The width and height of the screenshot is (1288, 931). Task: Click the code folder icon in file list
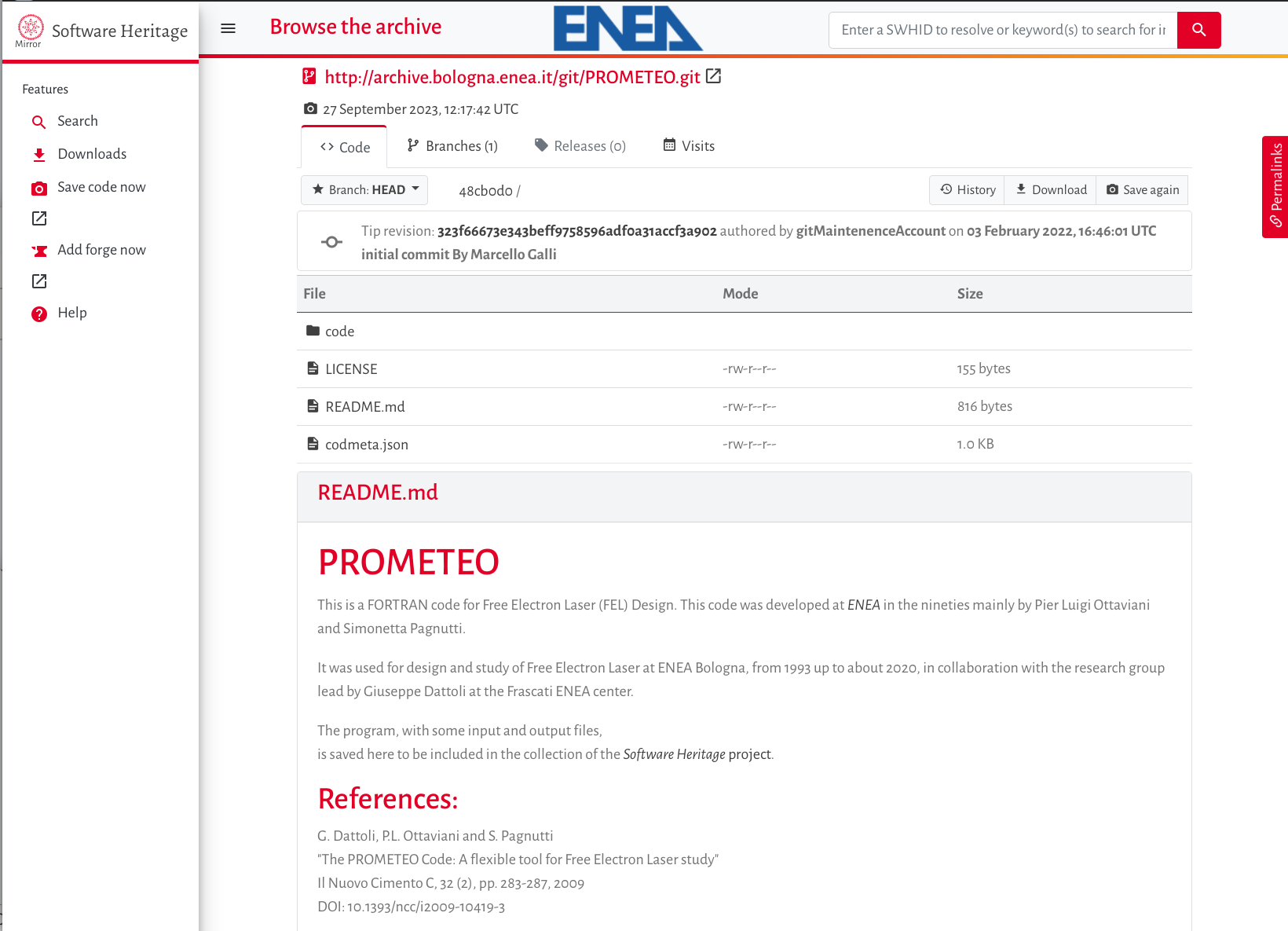tap(312, 331)
